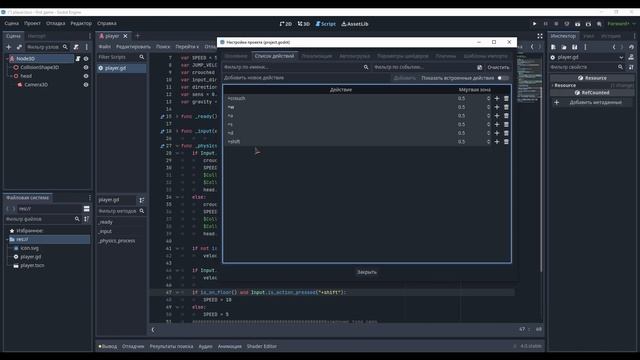Add a new node in Scene dock
The width and height of the screenshot is (640, 360).
[9, 47]
